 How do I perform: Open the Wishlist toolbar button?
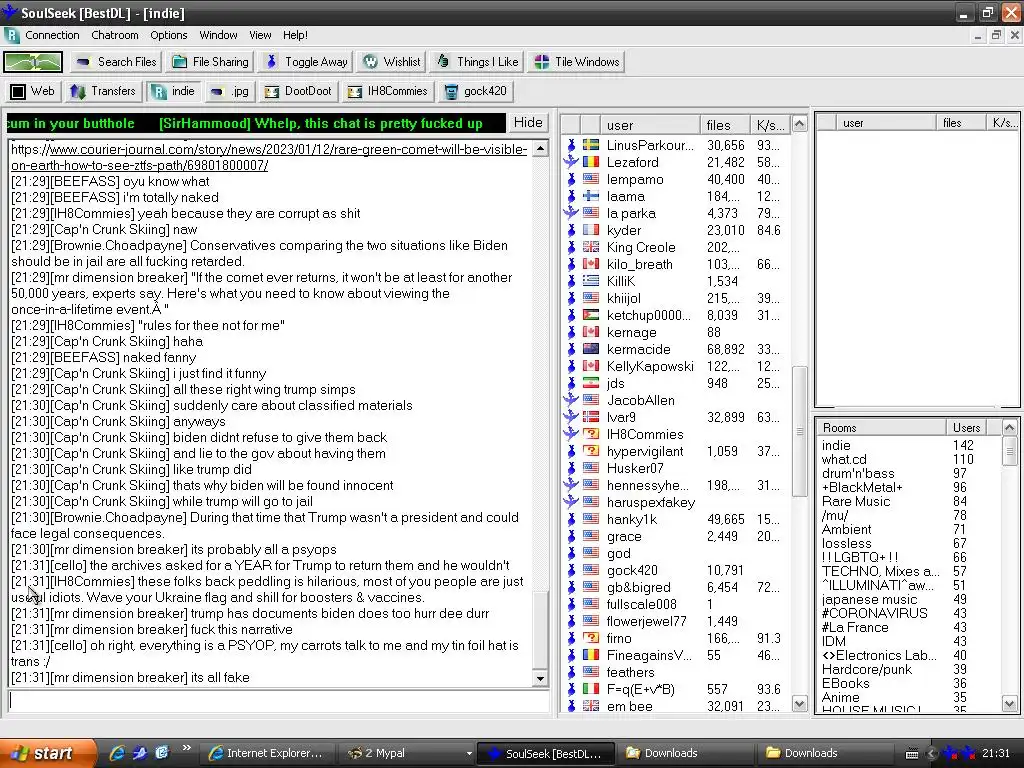tap(392, 62)
